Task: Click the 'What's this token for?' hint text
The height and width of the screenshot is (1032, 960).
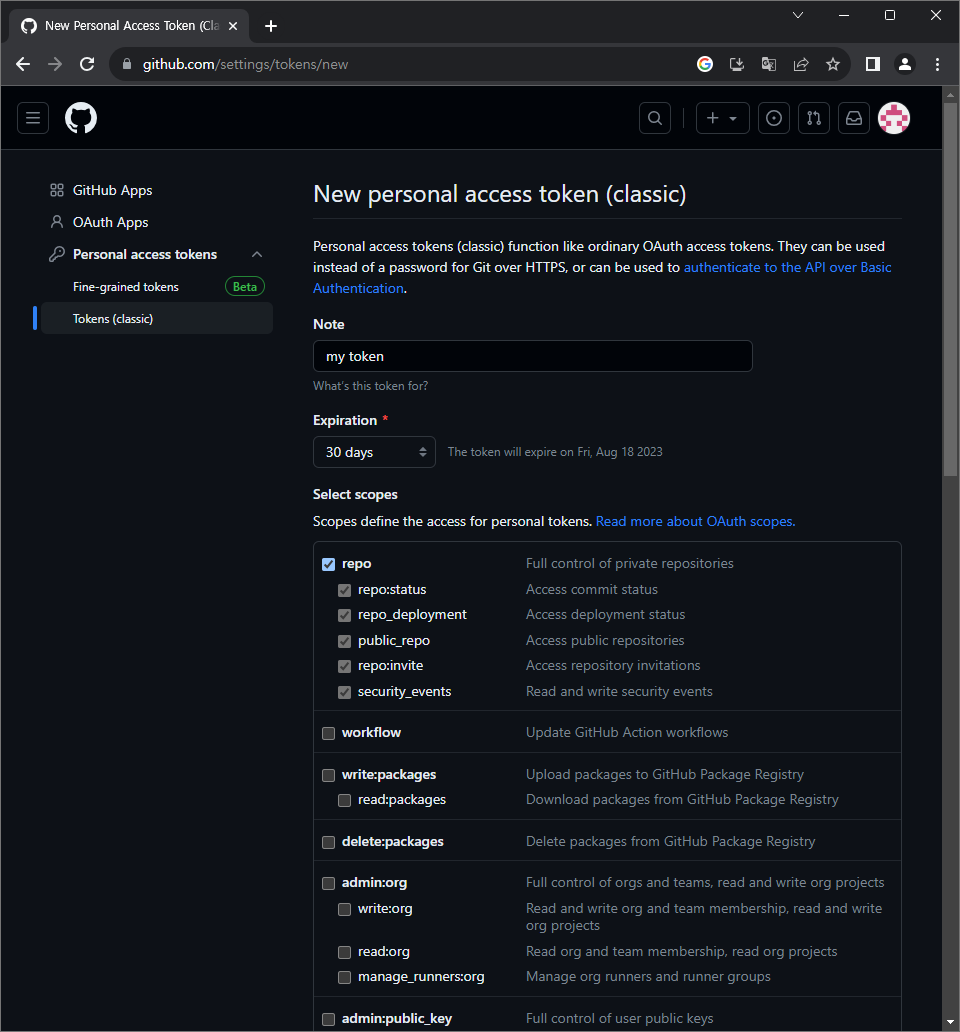Action: click(x=370, y=386)
